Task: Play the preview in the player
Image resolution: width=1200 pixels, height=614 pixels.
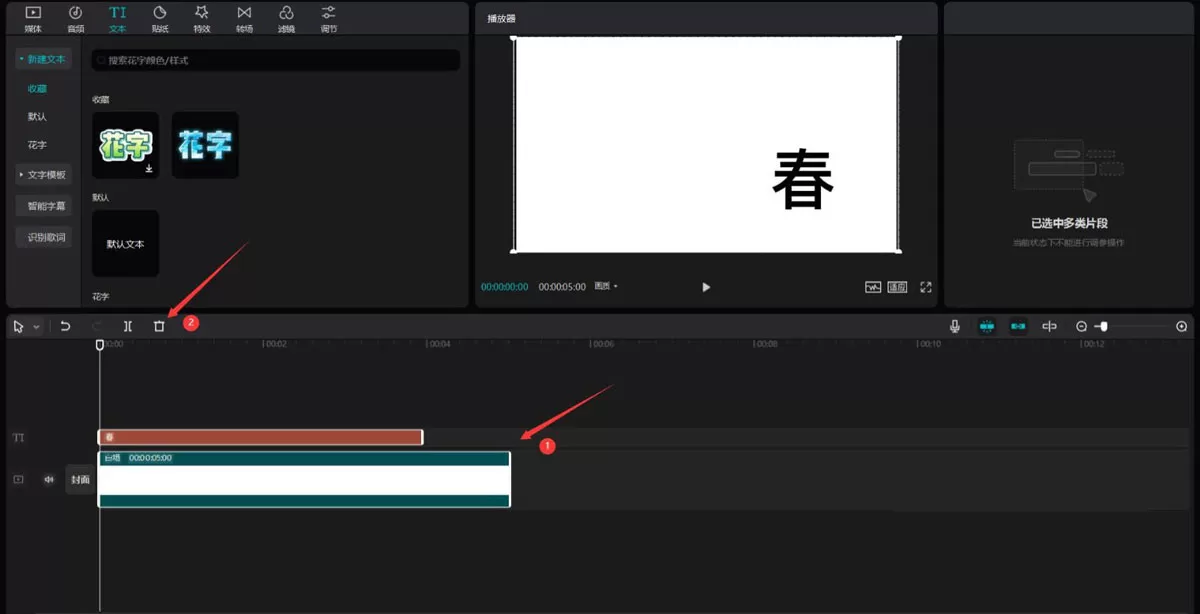Action: tap(706, 287)
